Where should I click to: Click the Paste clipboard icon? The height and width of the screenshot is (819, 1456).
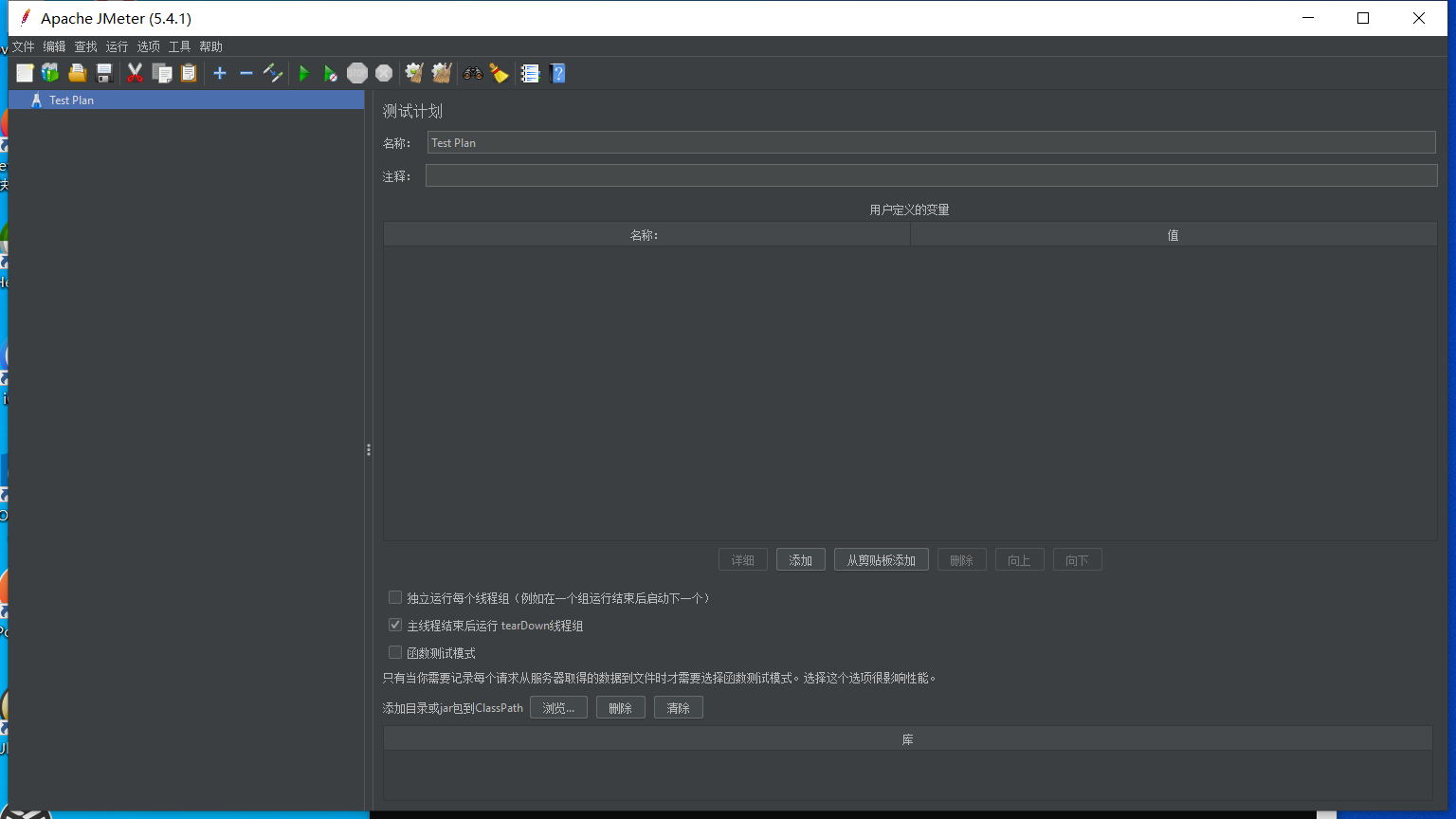189,73
